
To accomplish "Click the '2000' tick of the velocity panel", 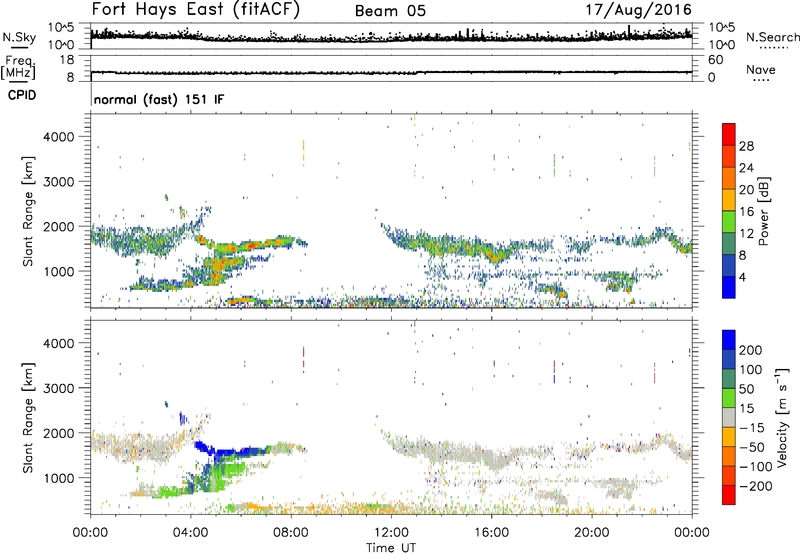I will pyautogui.click(x=59, y=434).
